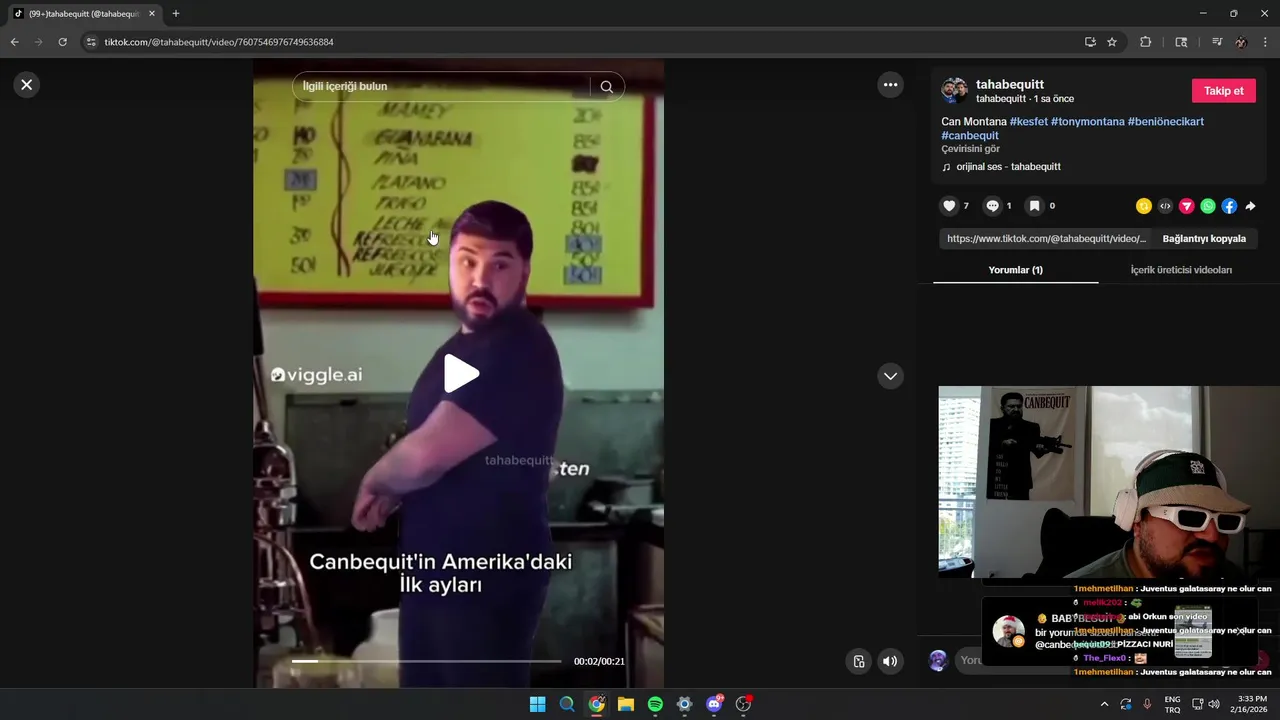This screenshot has height=720, width=1280.
Task: Like the video with heart icon
Action: [949, 206]
